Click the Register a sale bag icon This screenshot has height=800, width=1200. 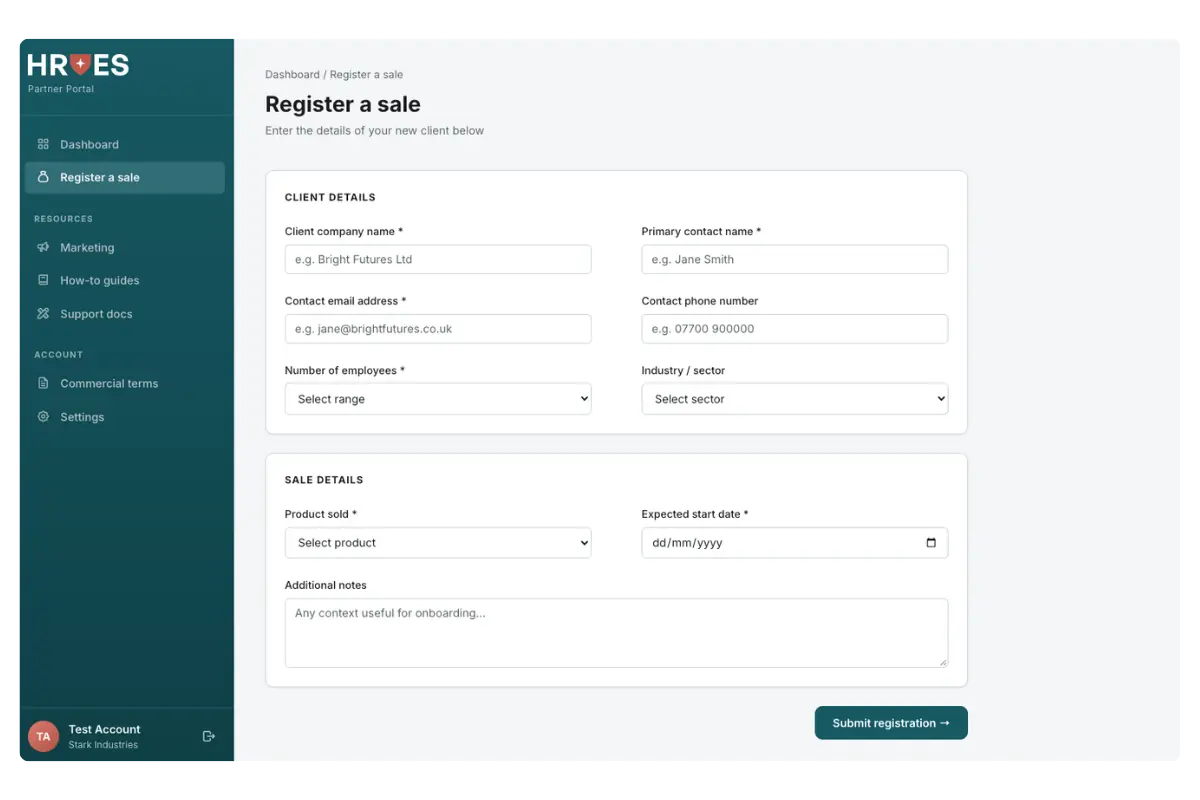43,177
